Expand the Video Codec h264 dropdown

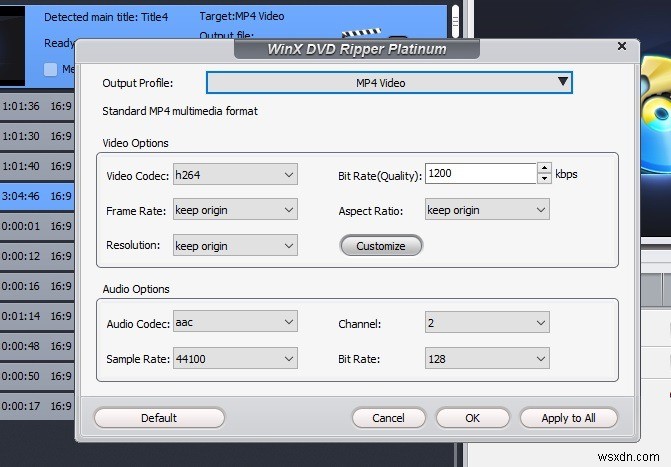[x=235, y=174]
